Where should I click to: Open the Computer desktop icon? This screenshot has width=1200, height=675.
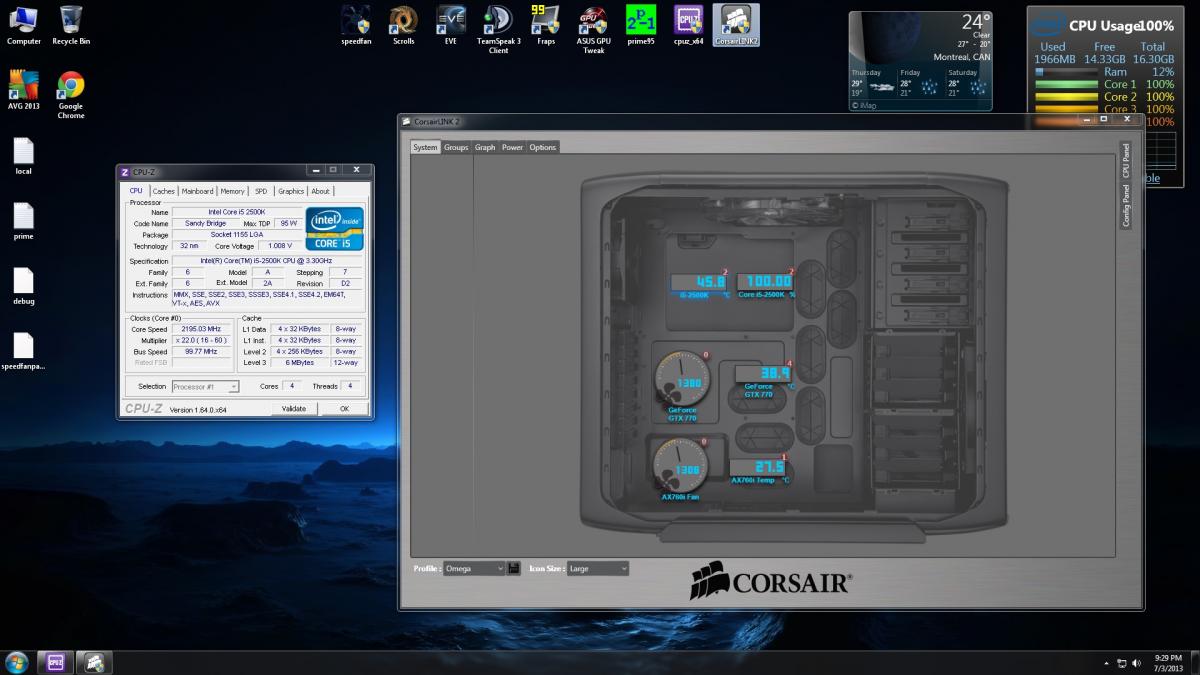tap(24, 26)
